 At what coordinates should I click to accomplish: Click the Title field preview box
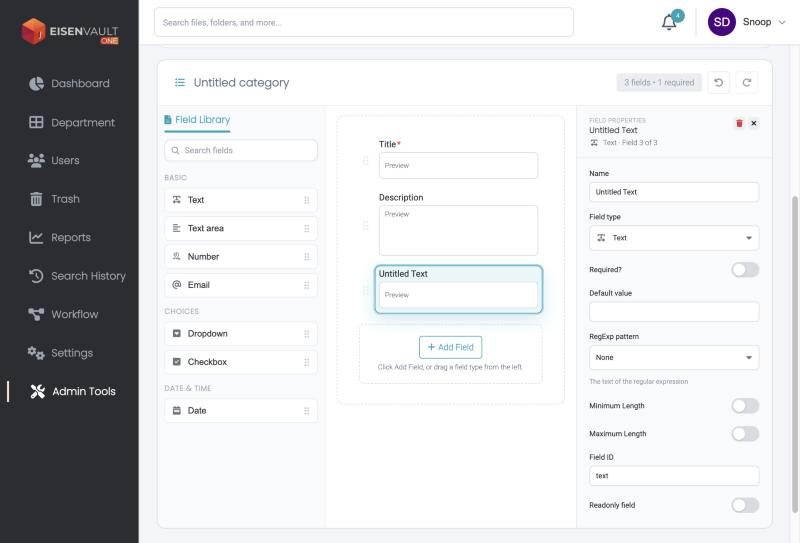tap(458, 165)
